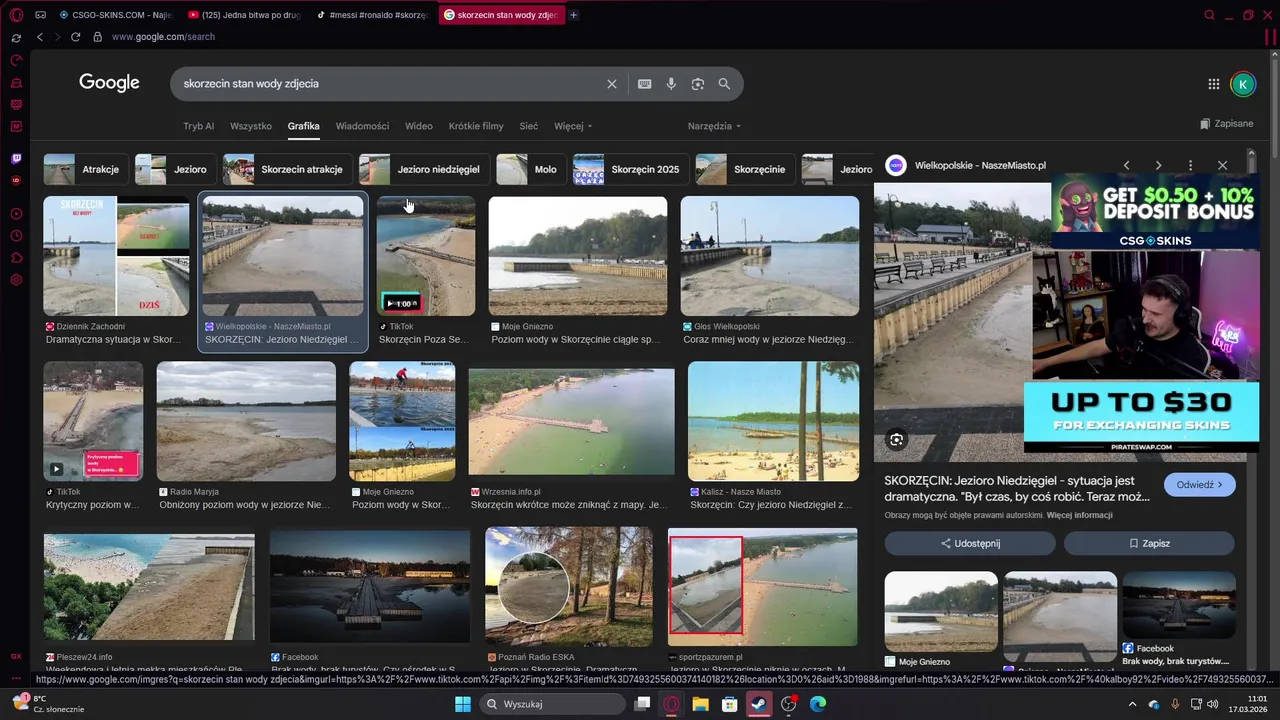Switch to the Wszystko results tab
Viewport: 1280px width, 720px height.
pos(251,126)
